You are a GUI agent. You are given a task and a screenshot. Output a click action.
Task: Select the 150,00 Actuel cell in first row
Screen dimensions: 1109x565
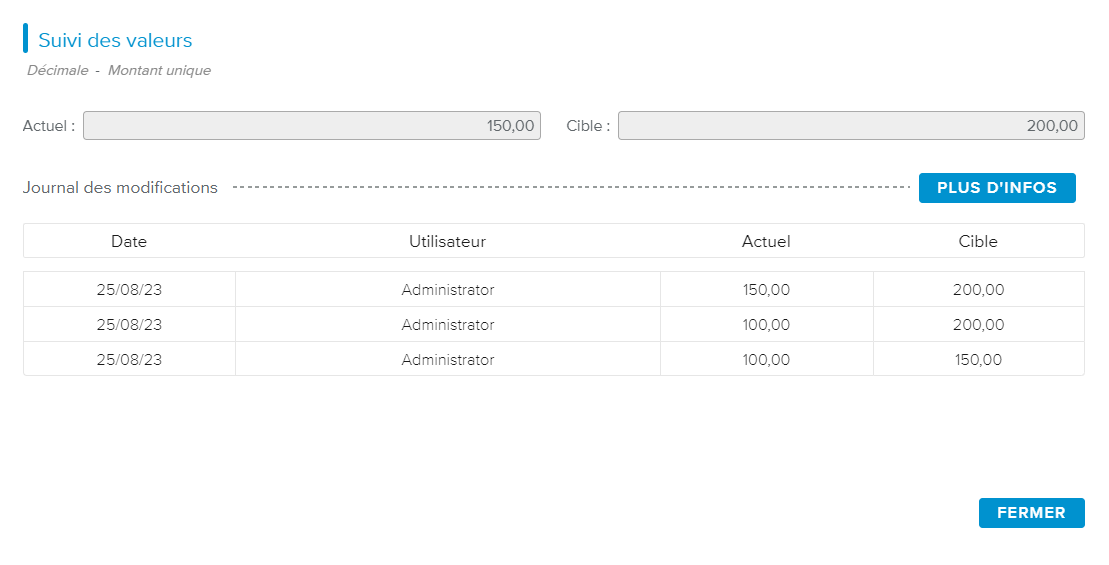[766, 290]
